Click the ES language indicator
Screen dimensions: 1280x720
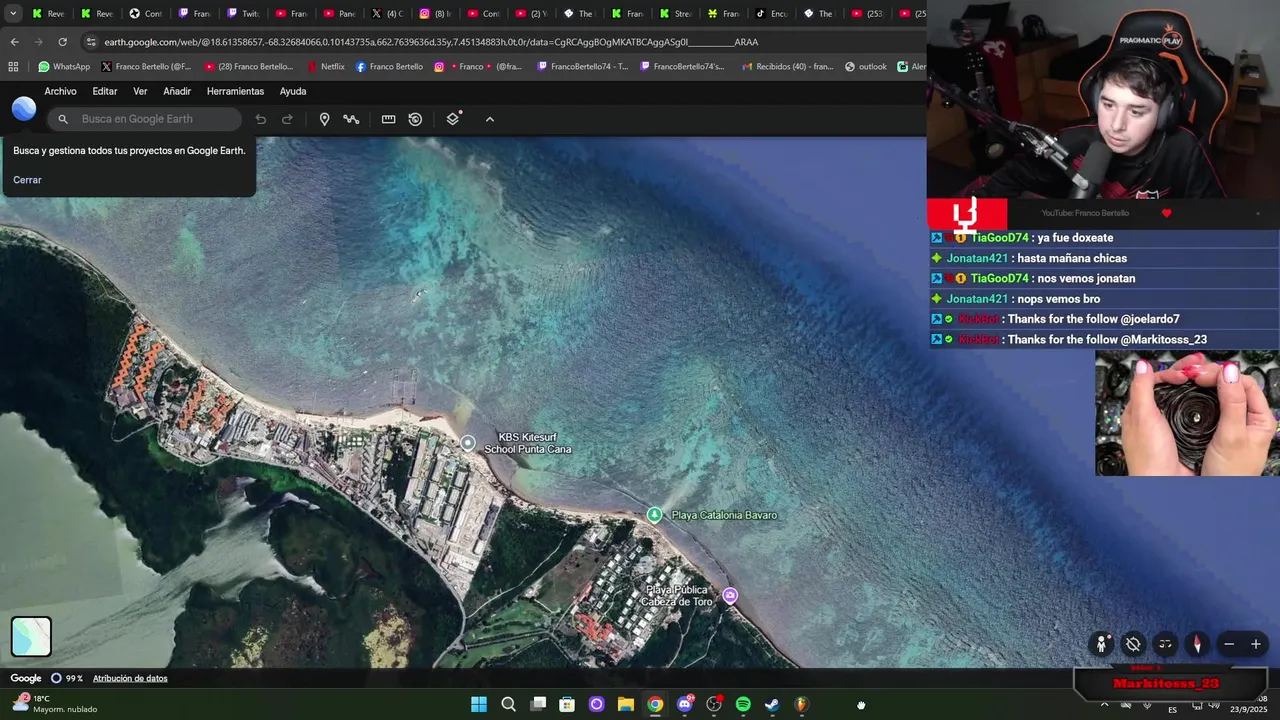[1172, 709]
